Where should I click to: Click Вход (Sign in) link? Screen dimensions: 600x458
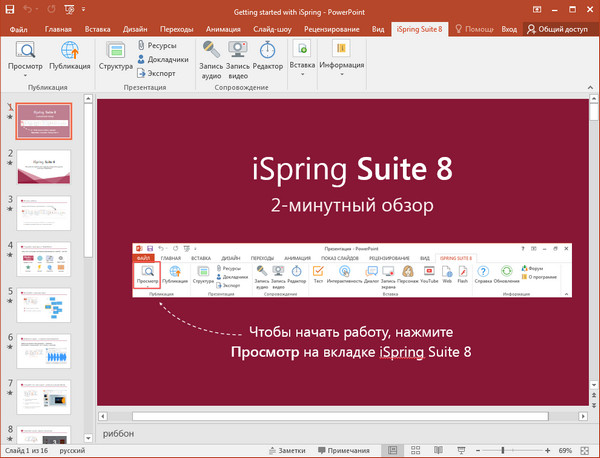[510, 29]
